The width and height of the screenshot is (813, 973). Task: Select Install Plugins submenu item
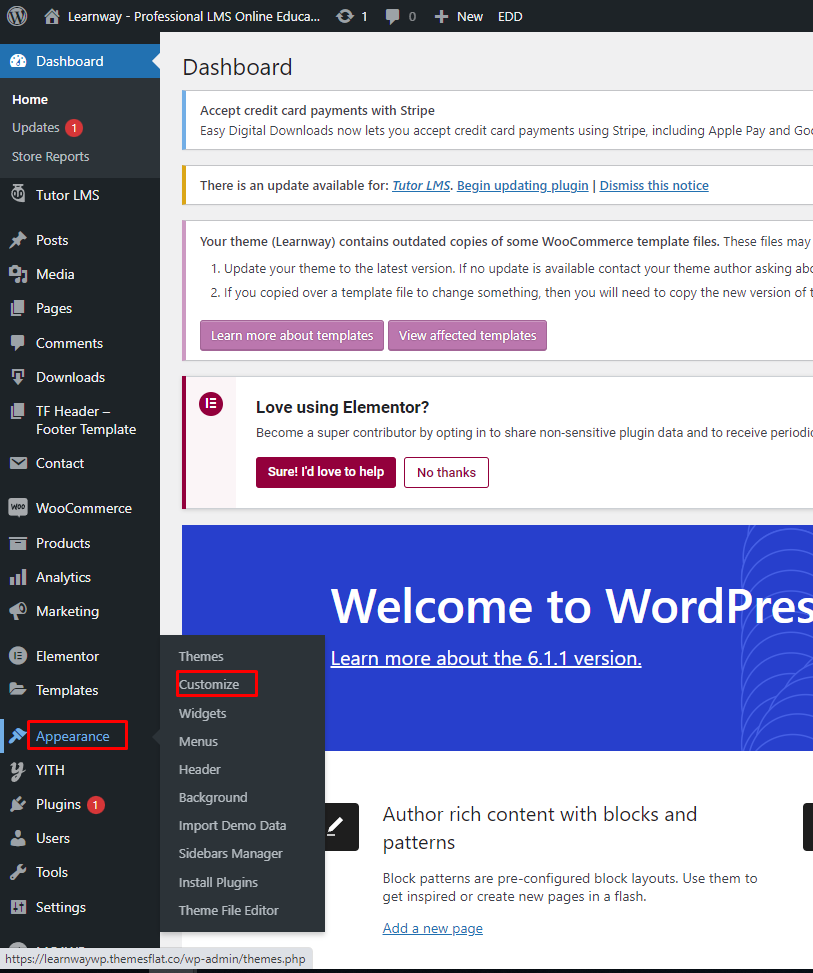(x=218, y=882)
